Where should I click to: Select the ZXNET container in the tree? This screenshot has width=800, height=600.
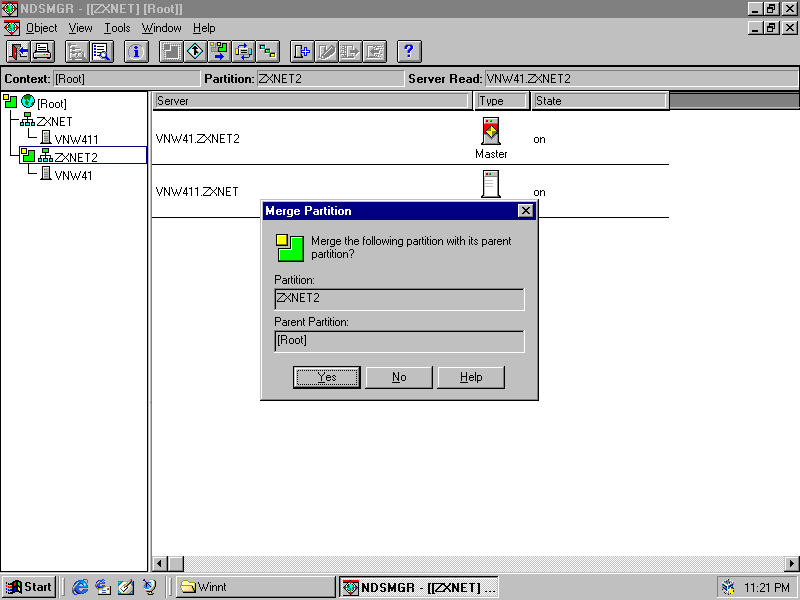tap(54, 122)
